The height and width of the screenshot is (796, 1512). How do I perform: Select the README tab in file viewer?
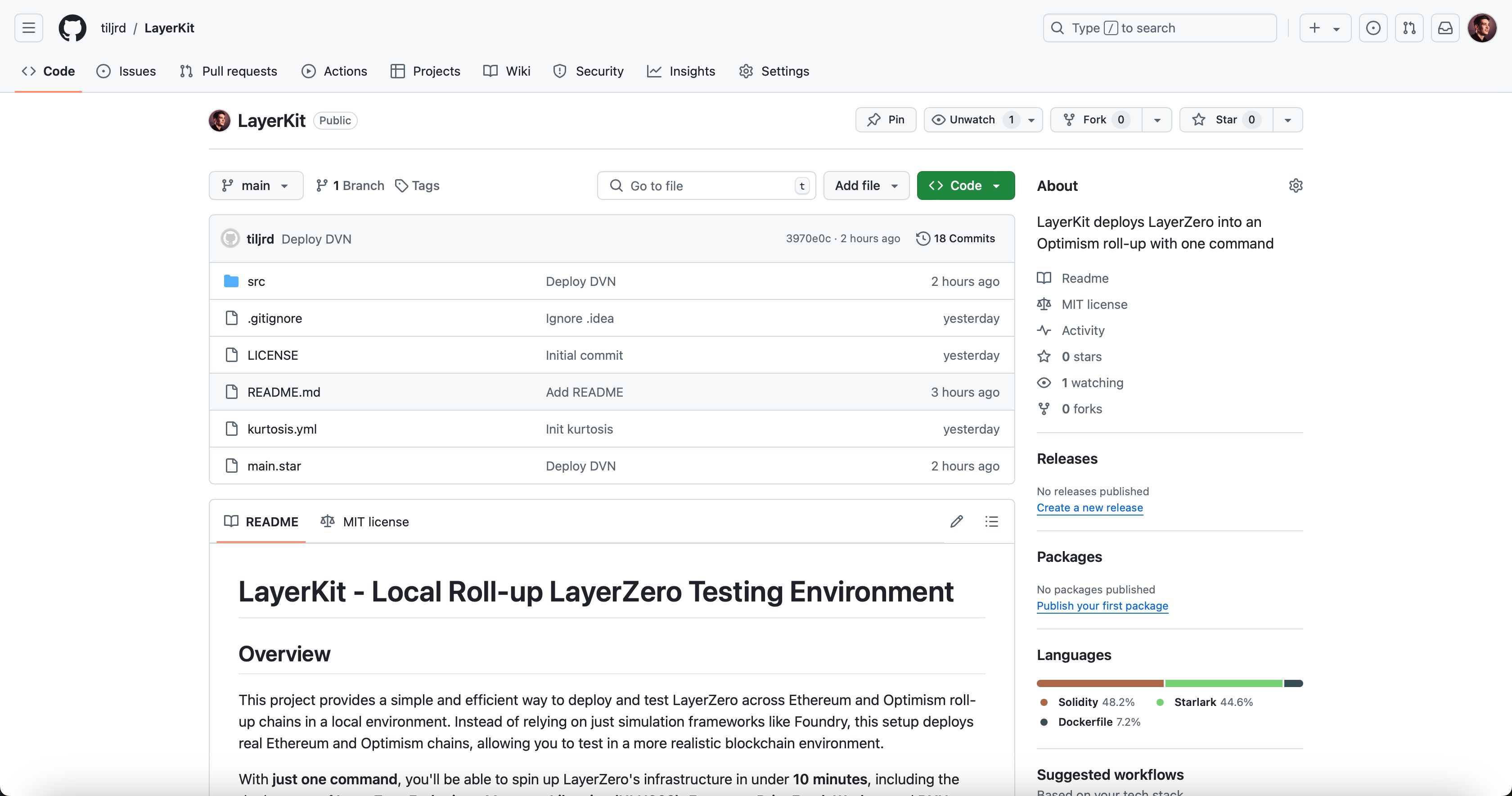tap(261, 522)
